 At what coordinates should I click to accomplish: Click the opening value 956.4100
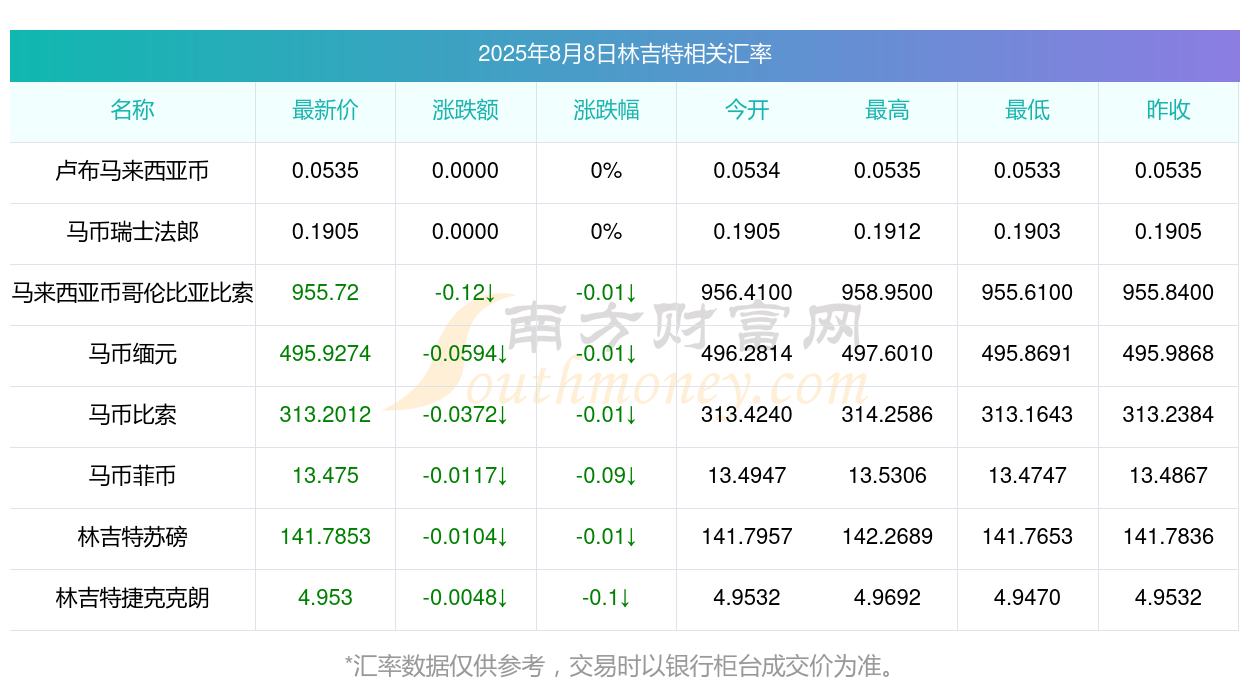point(747,293)
